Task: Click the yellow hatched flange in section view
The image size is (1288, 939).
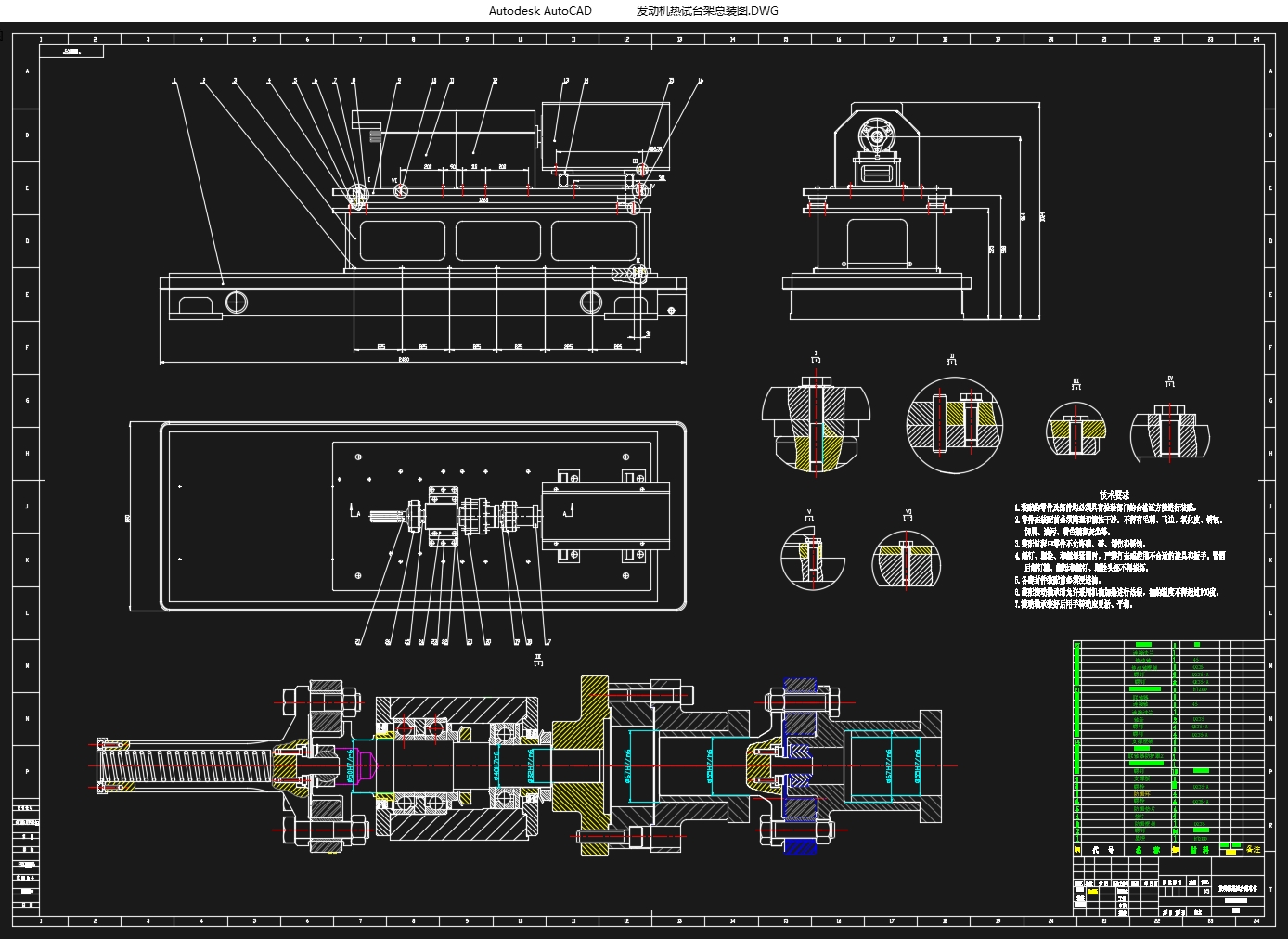Action: click(x=581, y=765)
